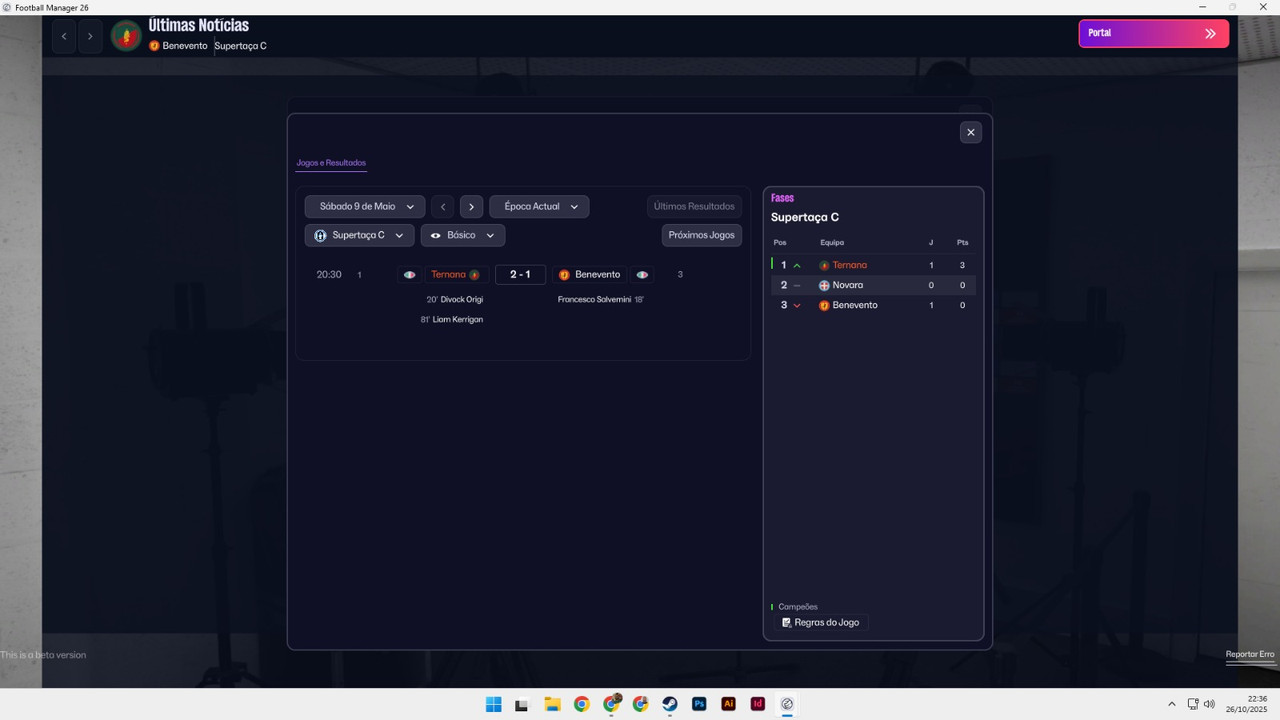
Task: Click goalscorer Francesco Solvemini
Action: tap(594, 299)
